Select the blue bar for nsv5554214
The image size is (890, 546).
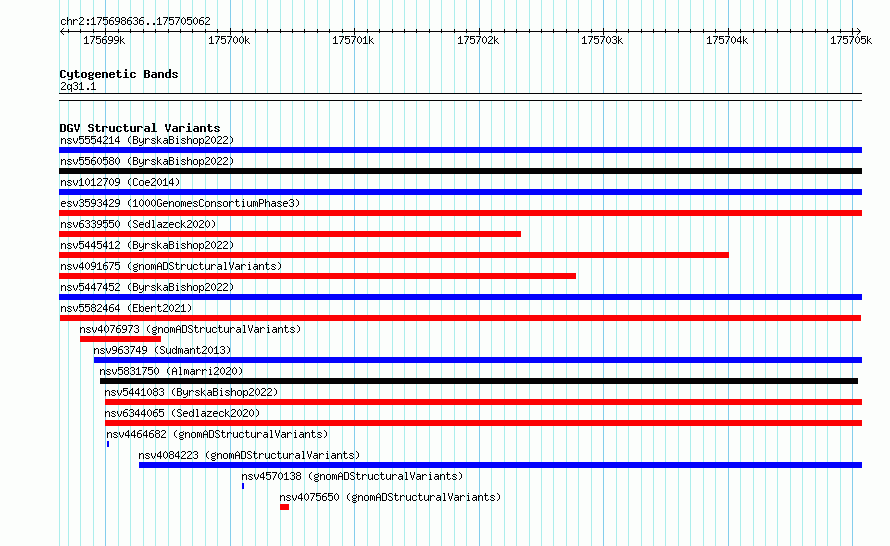pos(460,150)
